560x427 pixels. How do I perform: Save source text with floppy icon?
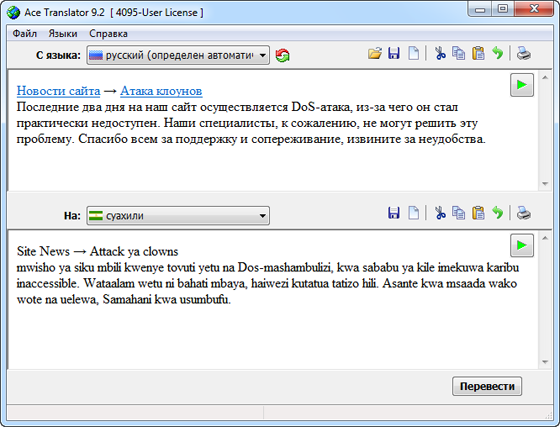394,54
